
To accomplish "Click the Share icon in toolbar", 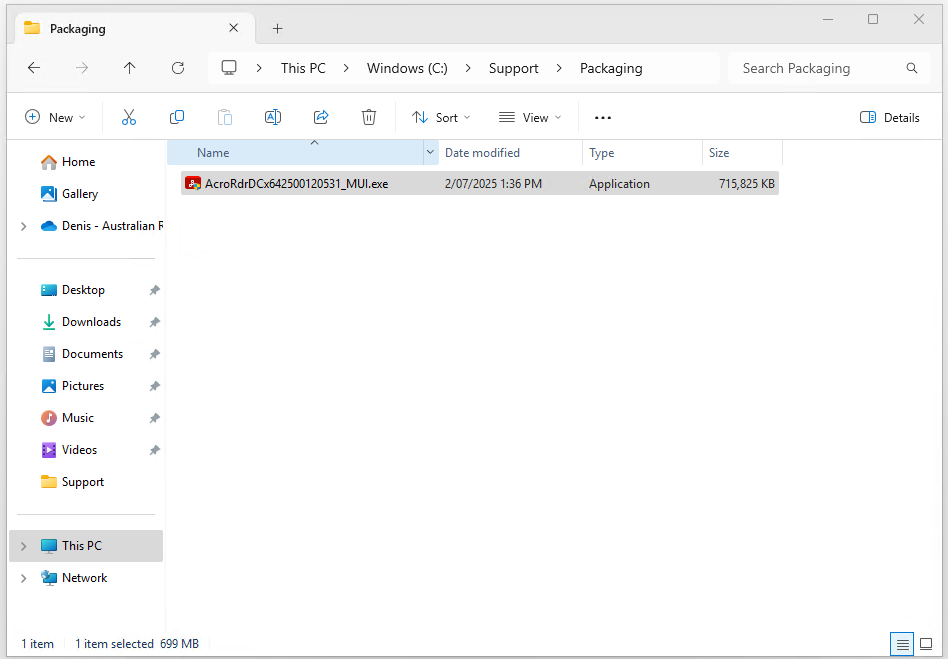I will (x=321, y=118).
